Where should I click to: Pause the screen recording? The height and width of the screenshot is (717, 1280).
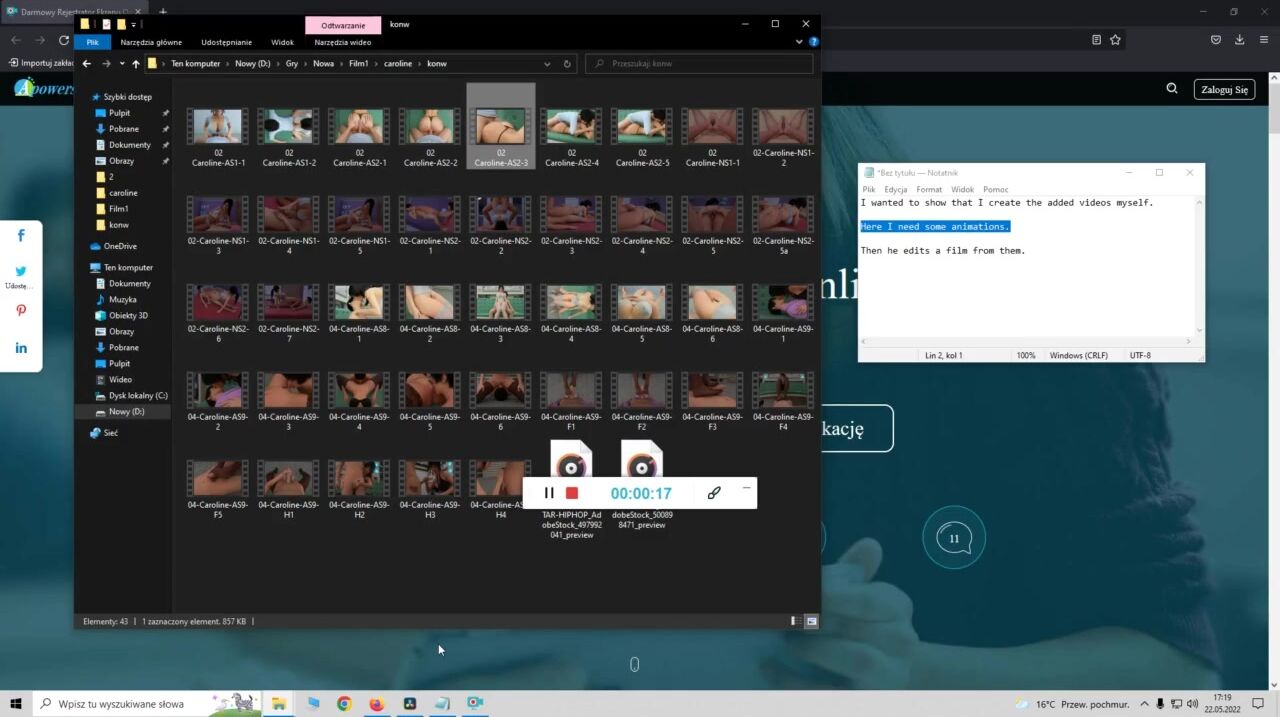coord(549,493)
